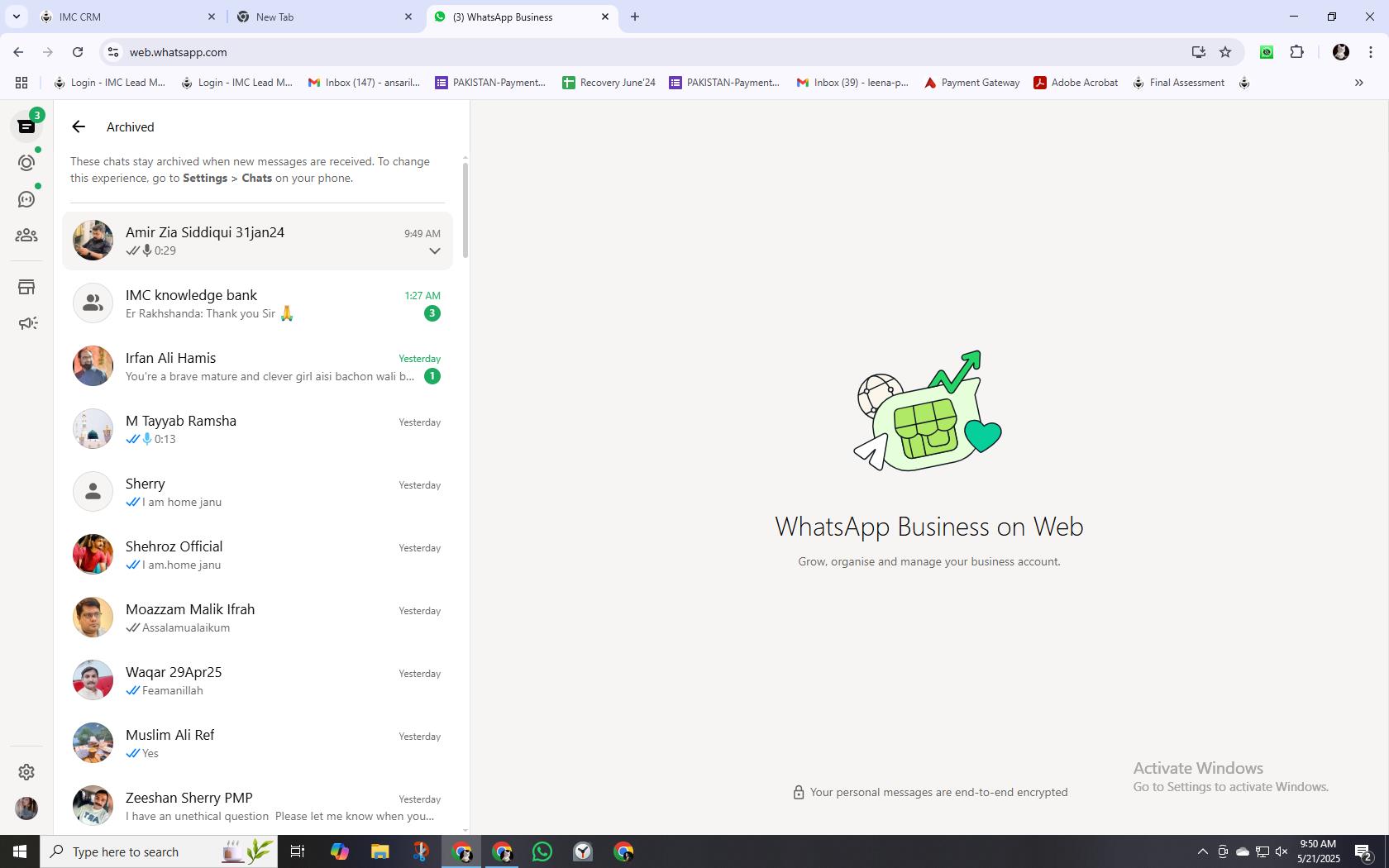Viewport: 1389px width, 868px height.
Task: Click the browser back button
Action: pyautogui.click(x=18, y=52)
